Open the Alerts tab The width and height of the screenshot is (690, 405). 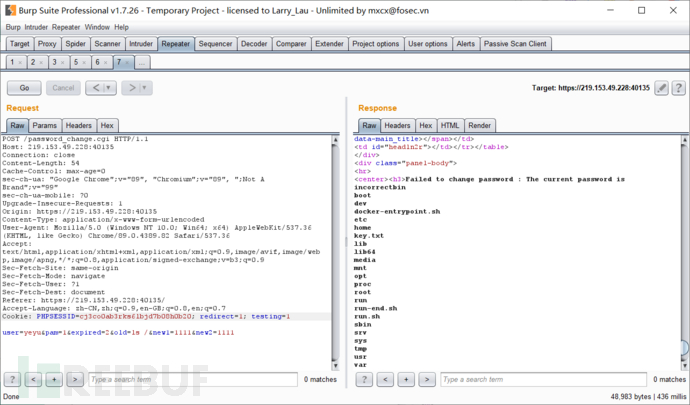pos(466,44)
